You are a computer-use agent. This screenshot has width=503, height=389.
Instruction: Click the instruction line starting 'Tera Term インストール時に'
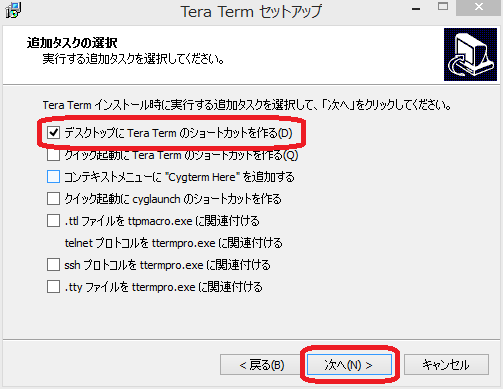click(247, 105)
